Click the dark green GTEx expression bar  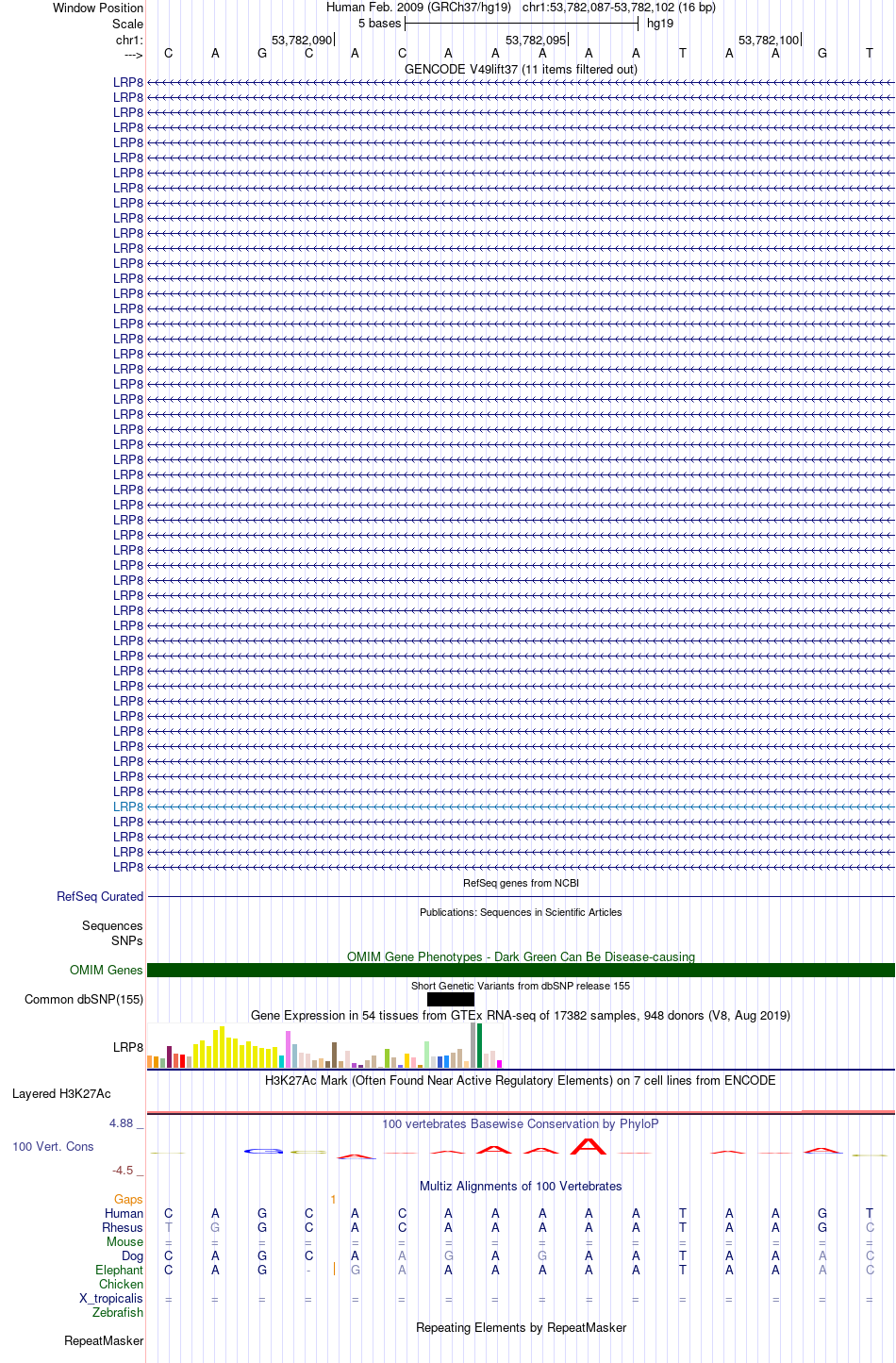479,1045
